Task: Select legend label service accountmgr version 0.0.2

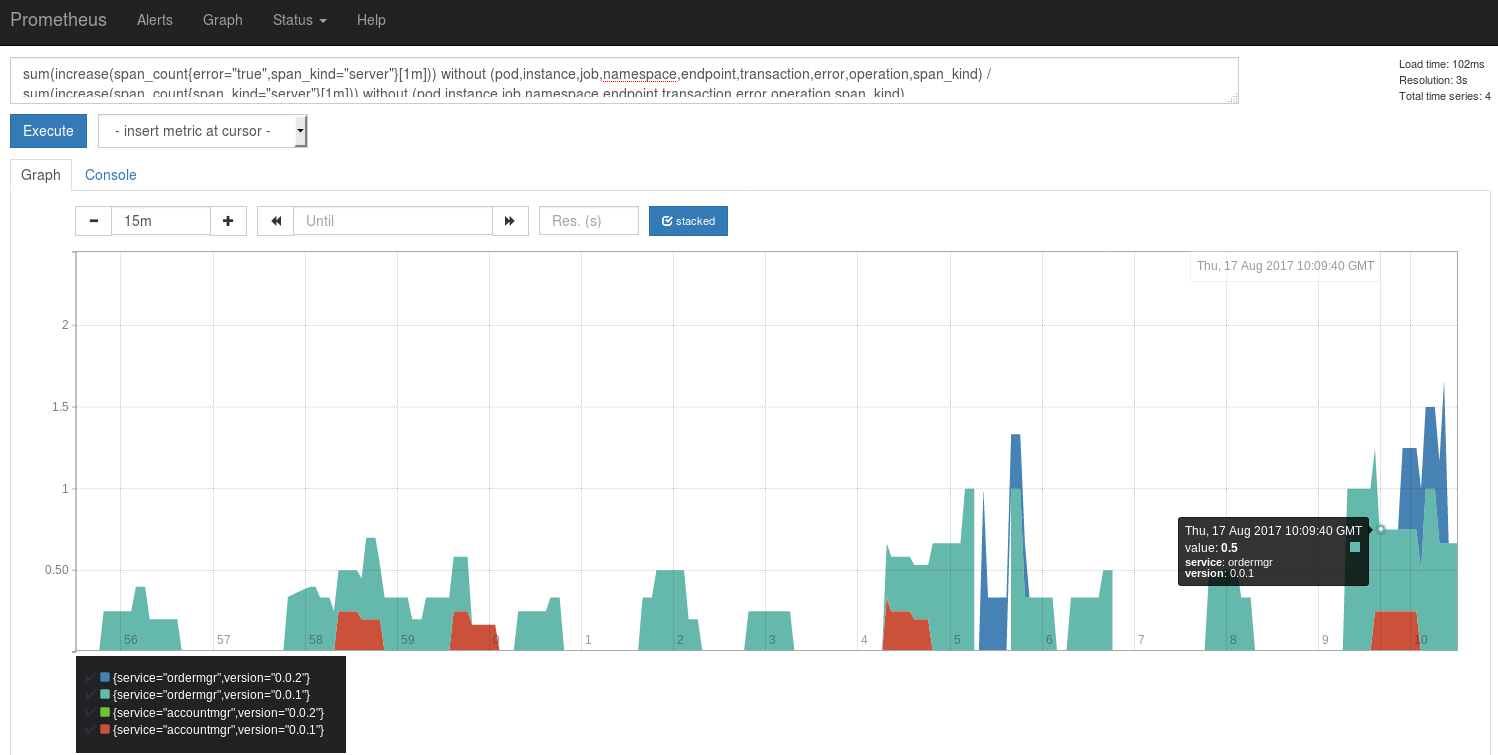Action: coord(219,712)
